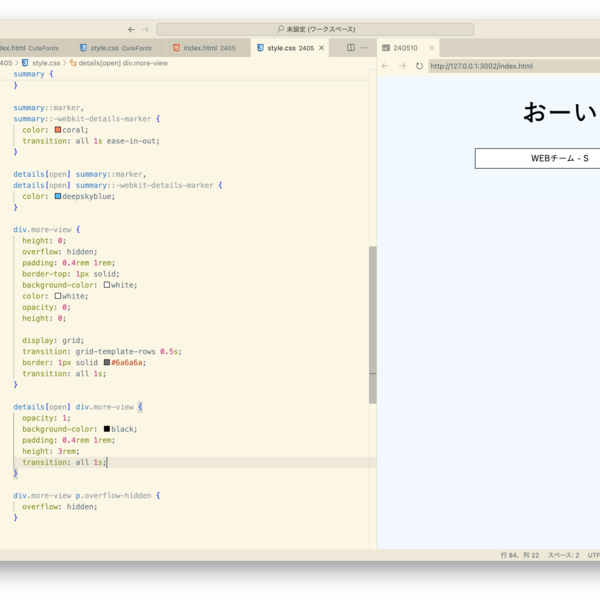Open the index.html 2405 tab
Screen dimensions: 600x600
pos(209,48)
